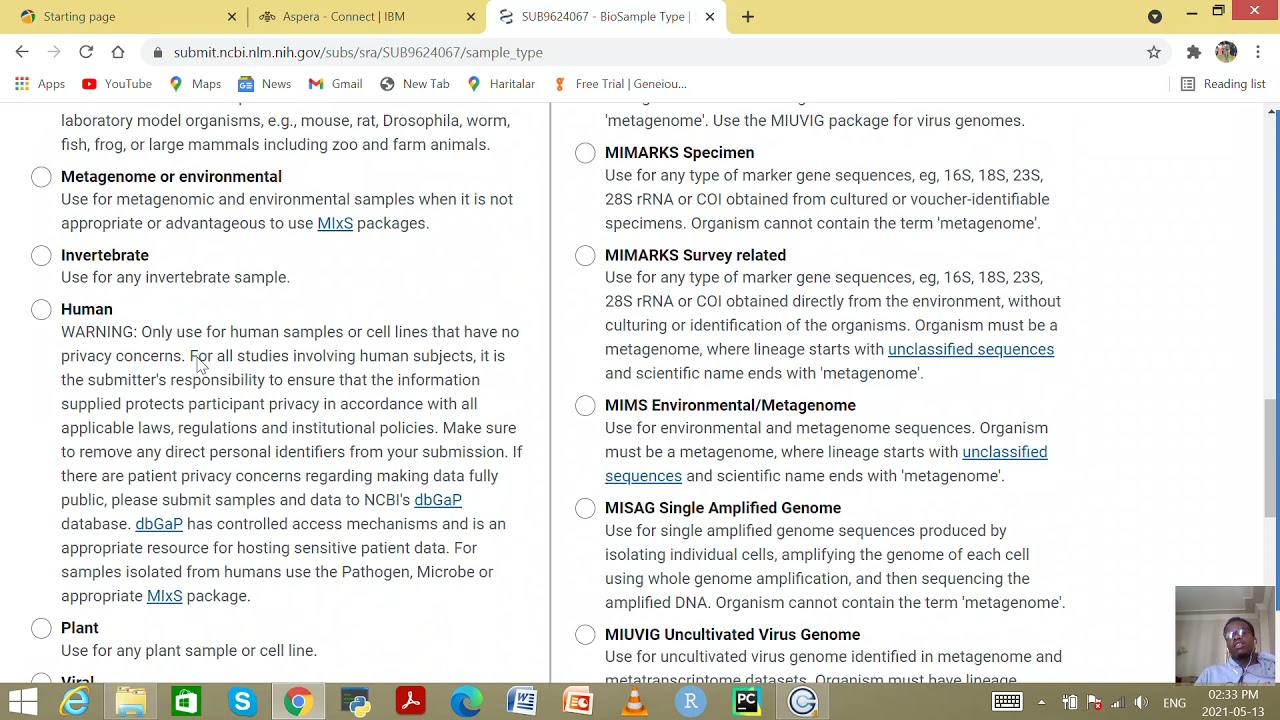This screenshot has width=1280, height=720.
Task: Select MIMARKS Survey related radio button
Action: (x=585, y=256)
